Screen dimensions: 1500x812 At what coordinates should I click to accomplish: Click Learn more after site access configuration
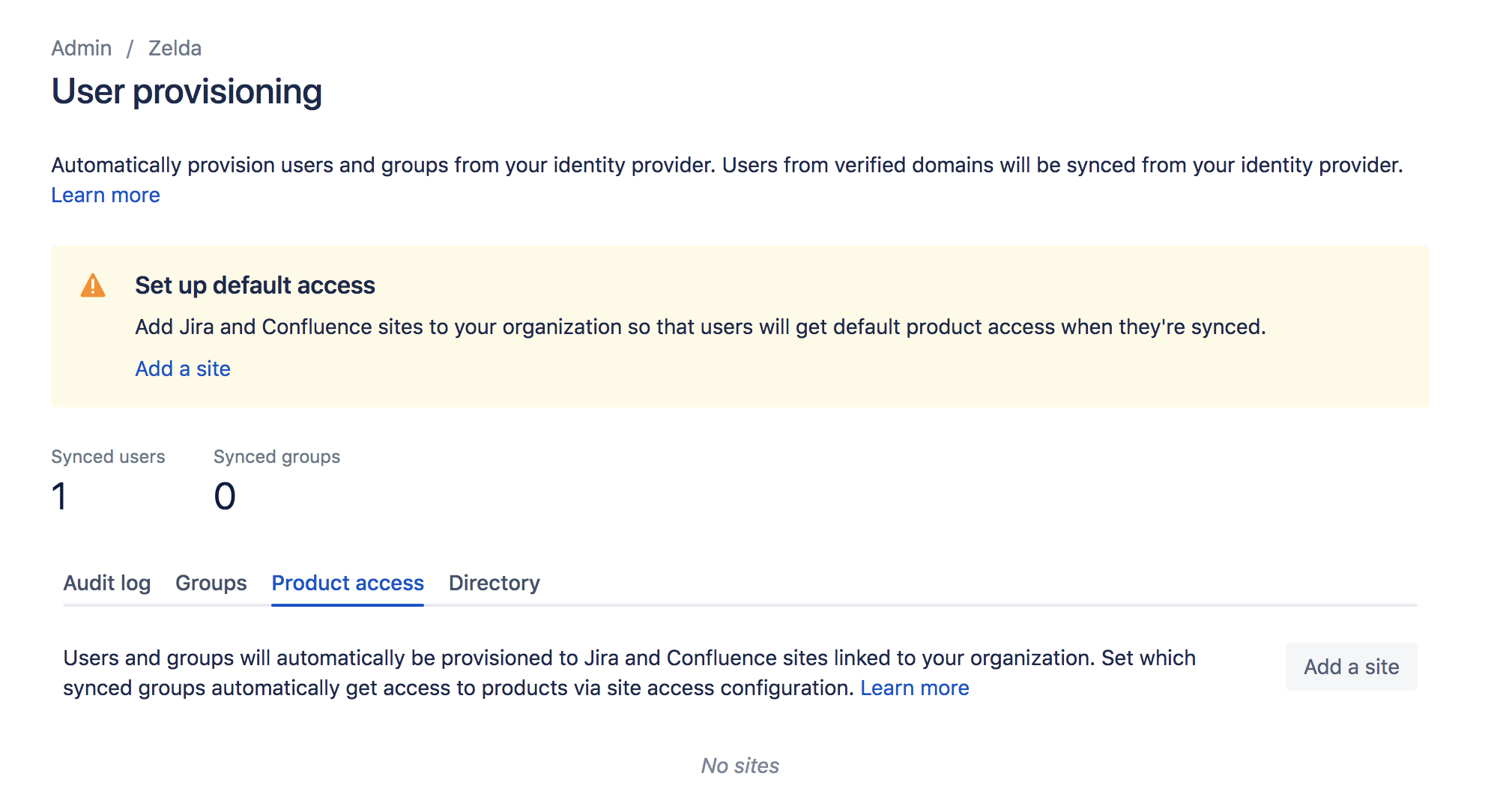click(914, 688)
